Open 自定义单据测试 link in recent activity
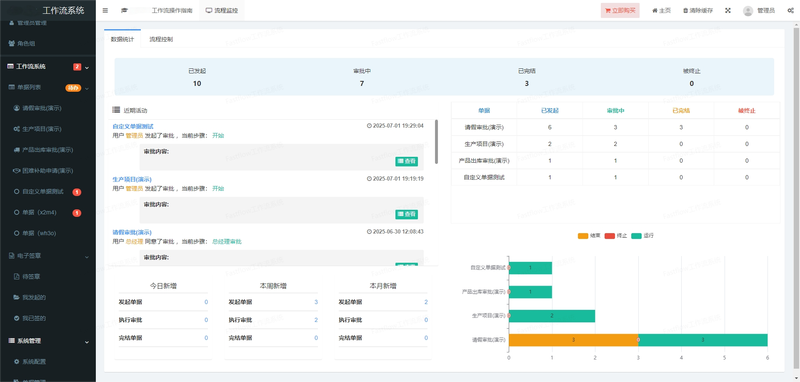The height and width of the screenshot is (382, 800). click(133, 126)
